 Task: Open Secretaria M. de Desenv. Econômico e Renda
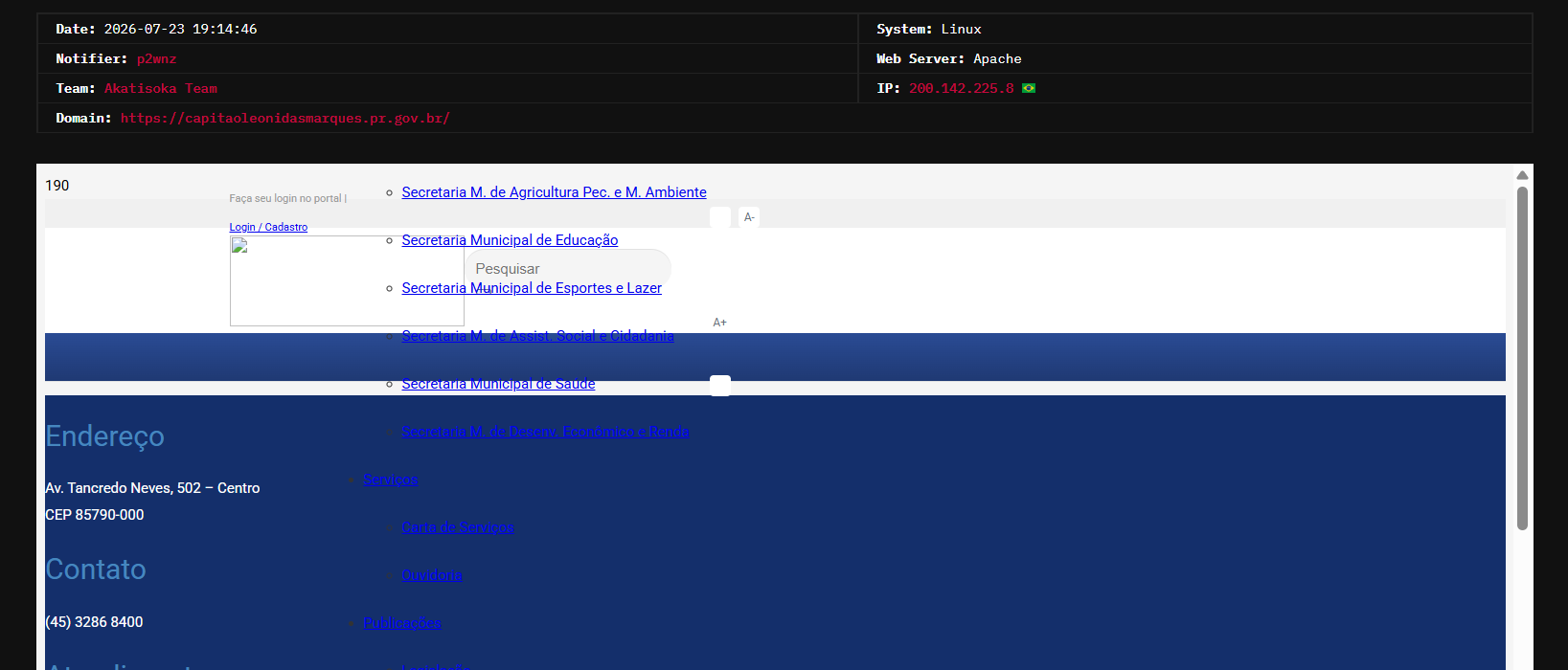(545, 432)
